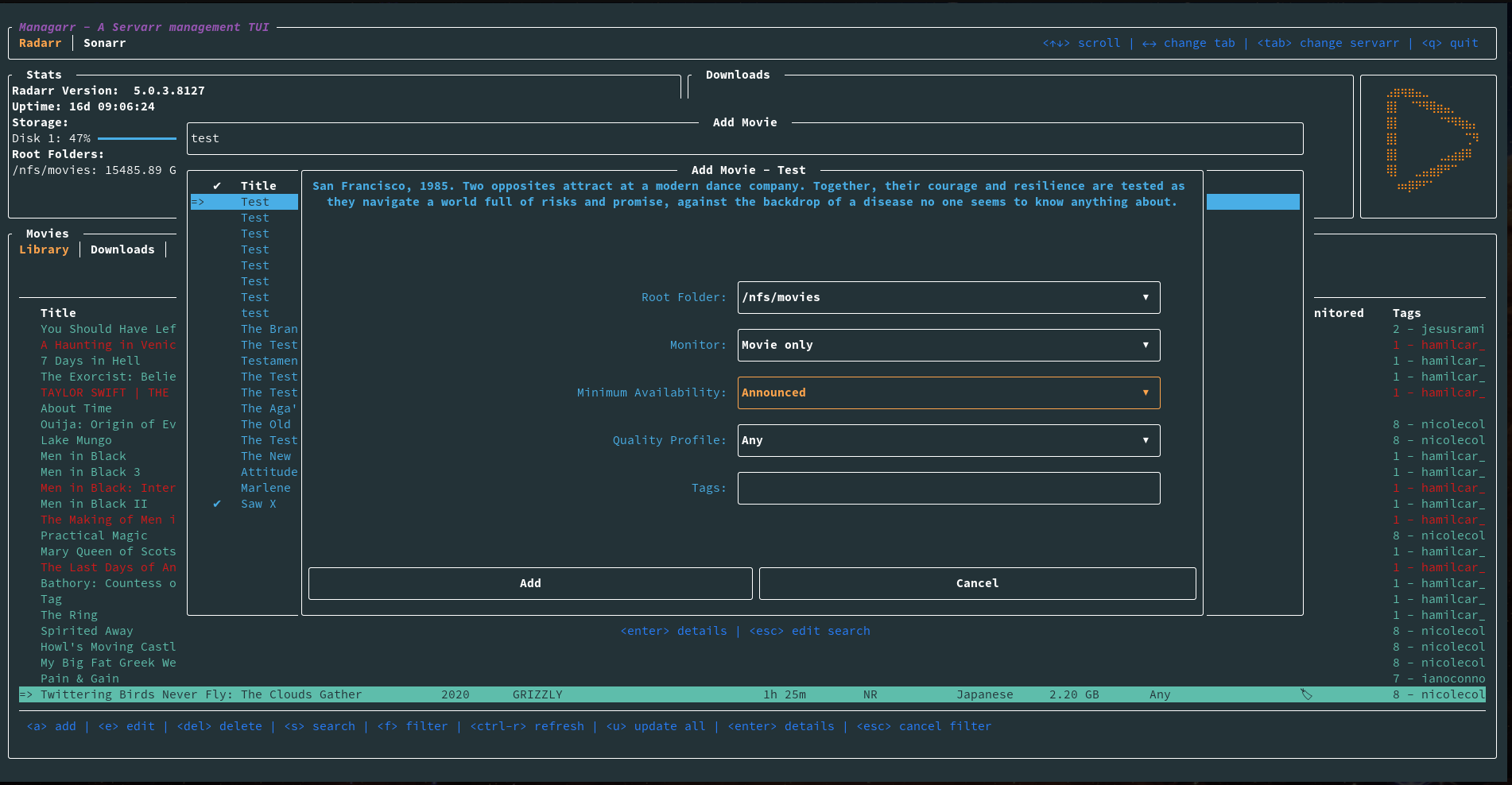This screenshot has width=1512, height=785.
Task: Toggle the checkmark beside Saw X
Action: [x=217, y=504]
